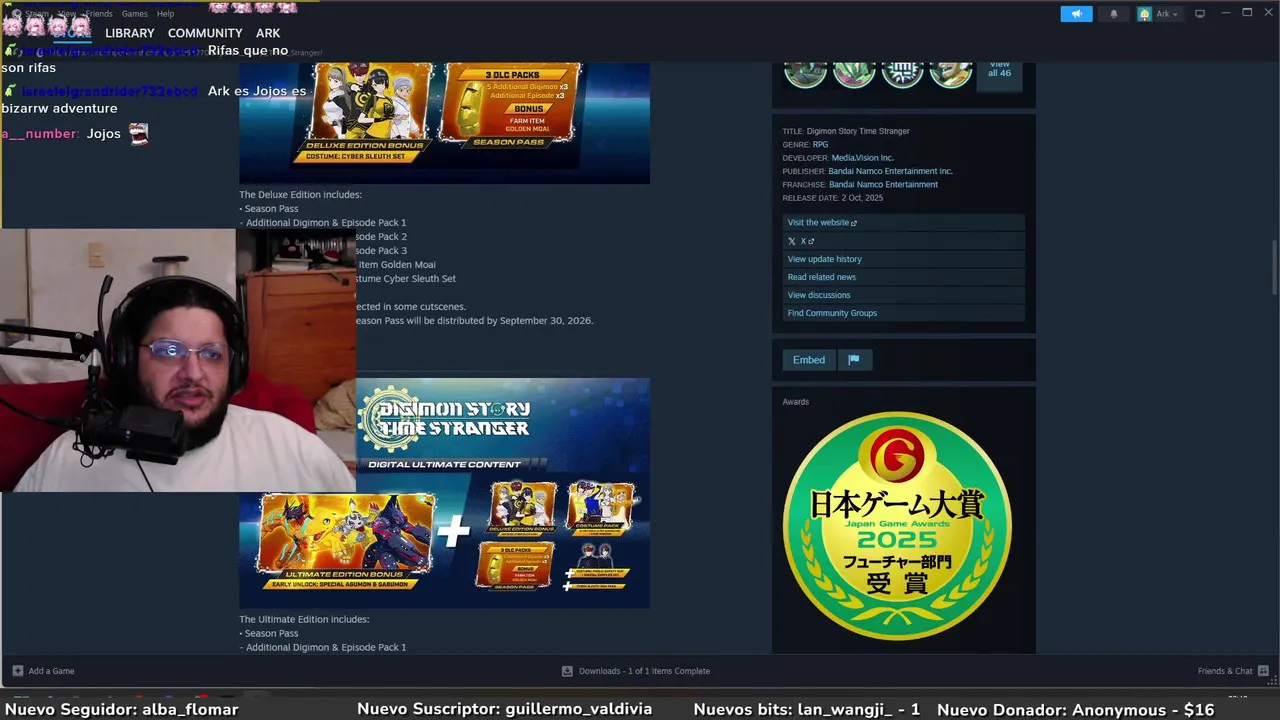The image size is (1280, 720).
Task: Click the 'The Ultimate Edition includes:' text
Action: coord(304,619)
